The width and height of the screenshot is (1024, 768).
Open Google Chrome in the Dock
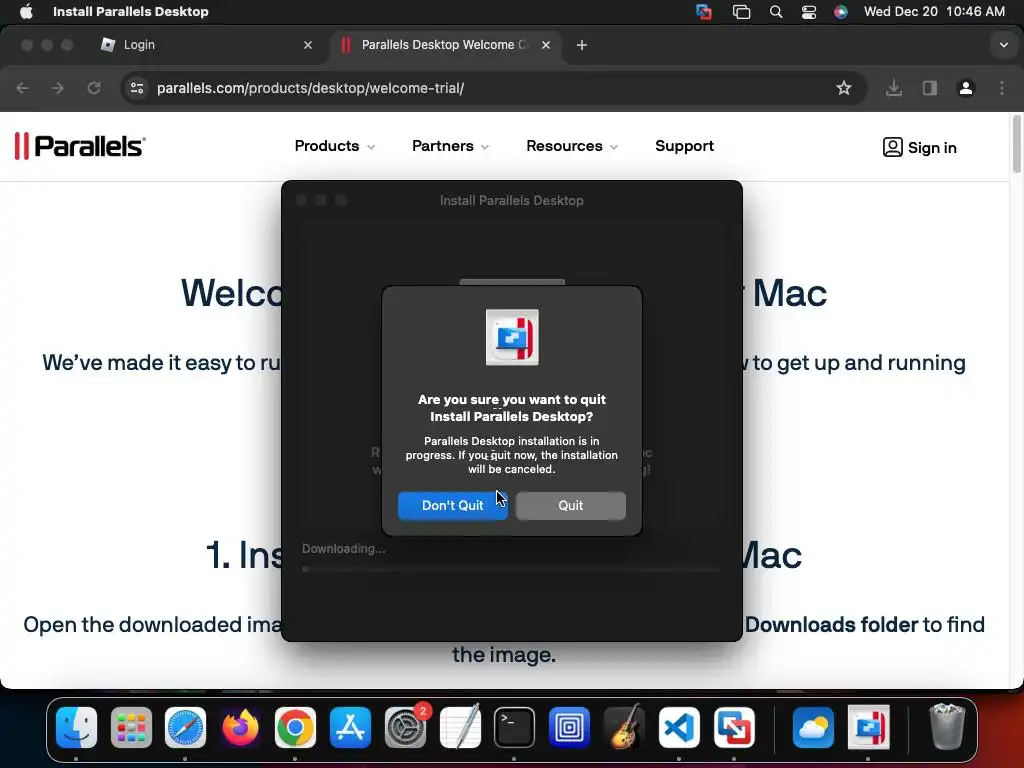coord(295,728)
